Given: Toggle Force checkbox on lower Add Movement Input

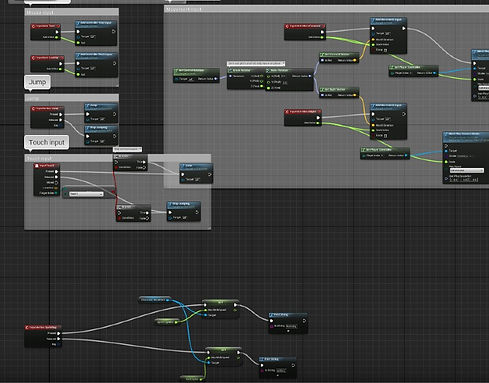Looking at the screenshot, I should pyautogui.click(x=385, y=136).
